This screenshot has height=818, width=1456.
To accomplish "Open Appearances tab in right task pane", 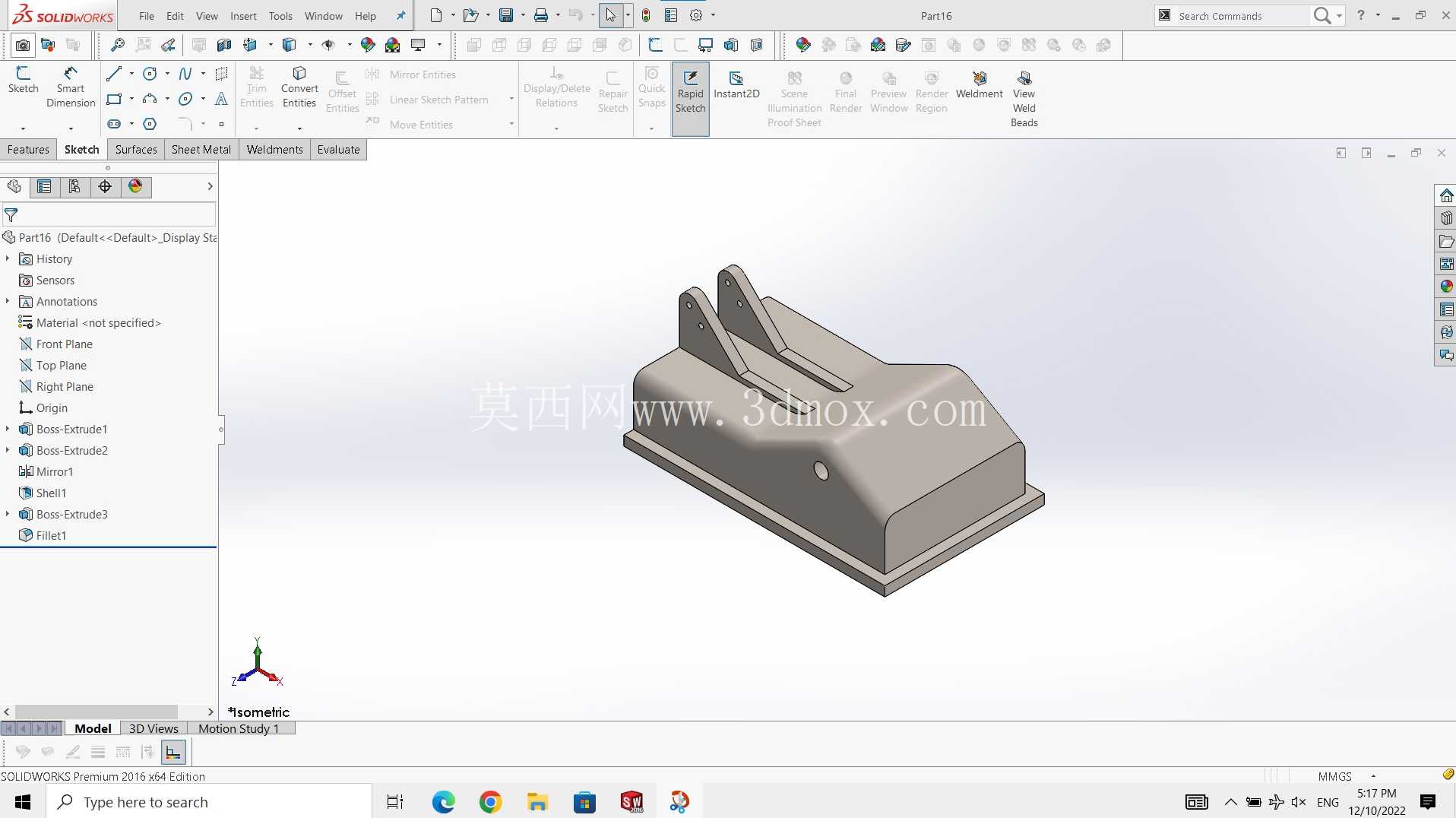I will [x=1446, y=287].
